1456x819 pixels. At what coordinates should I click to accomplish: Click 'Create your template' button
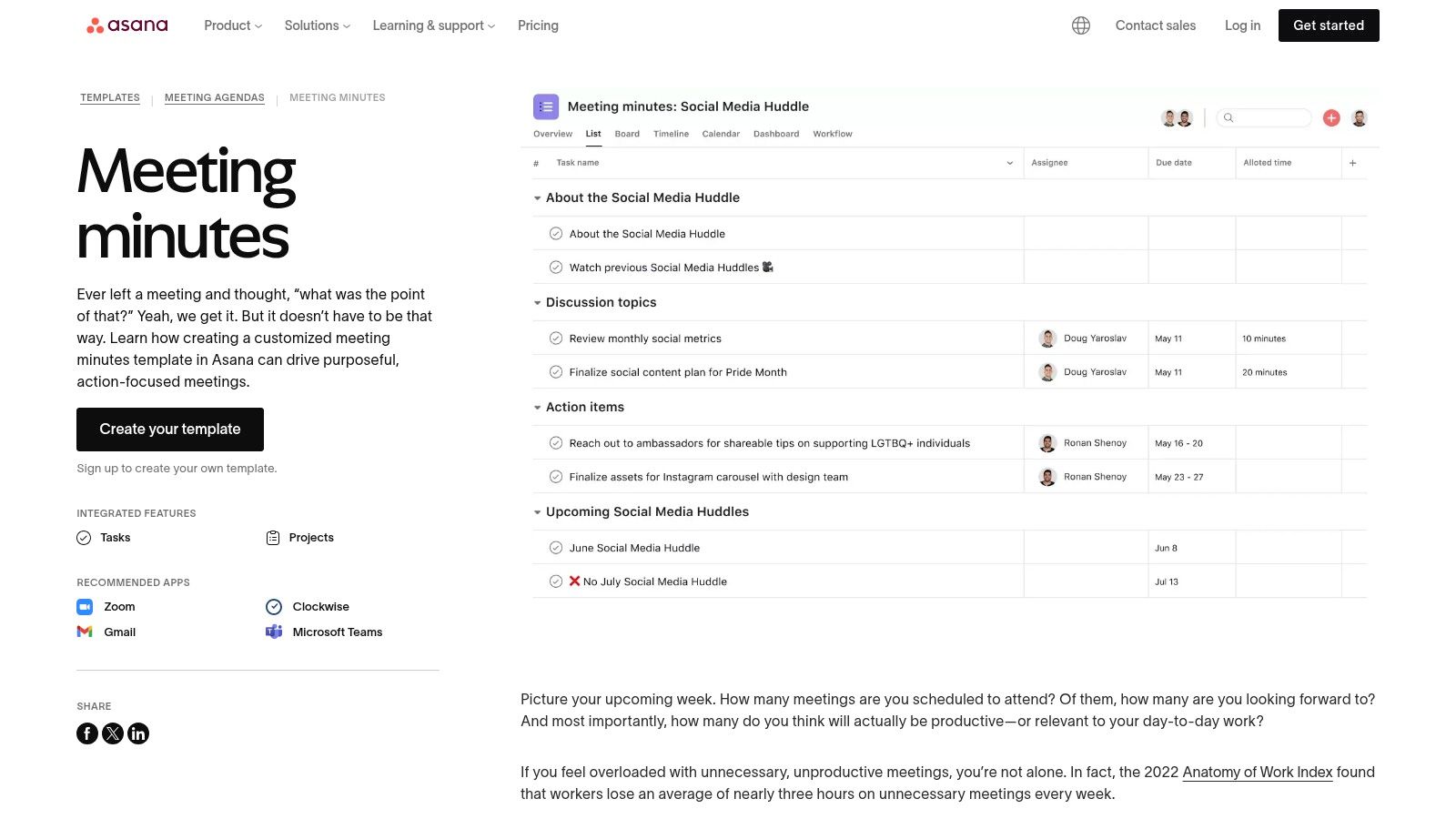[169, 429]
